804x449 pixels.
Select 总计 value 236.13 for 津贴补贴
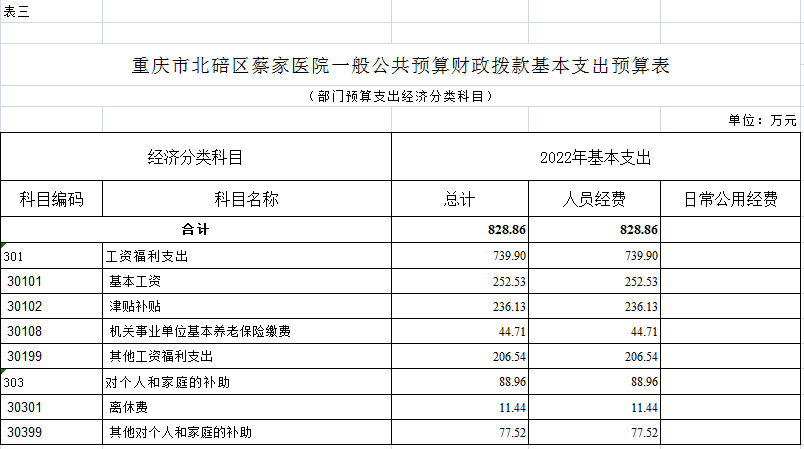[460, 306]
